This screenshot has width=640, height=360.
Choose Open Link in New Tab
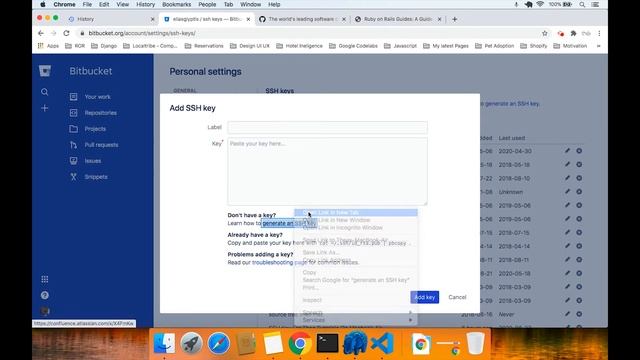tap(356, 213)
